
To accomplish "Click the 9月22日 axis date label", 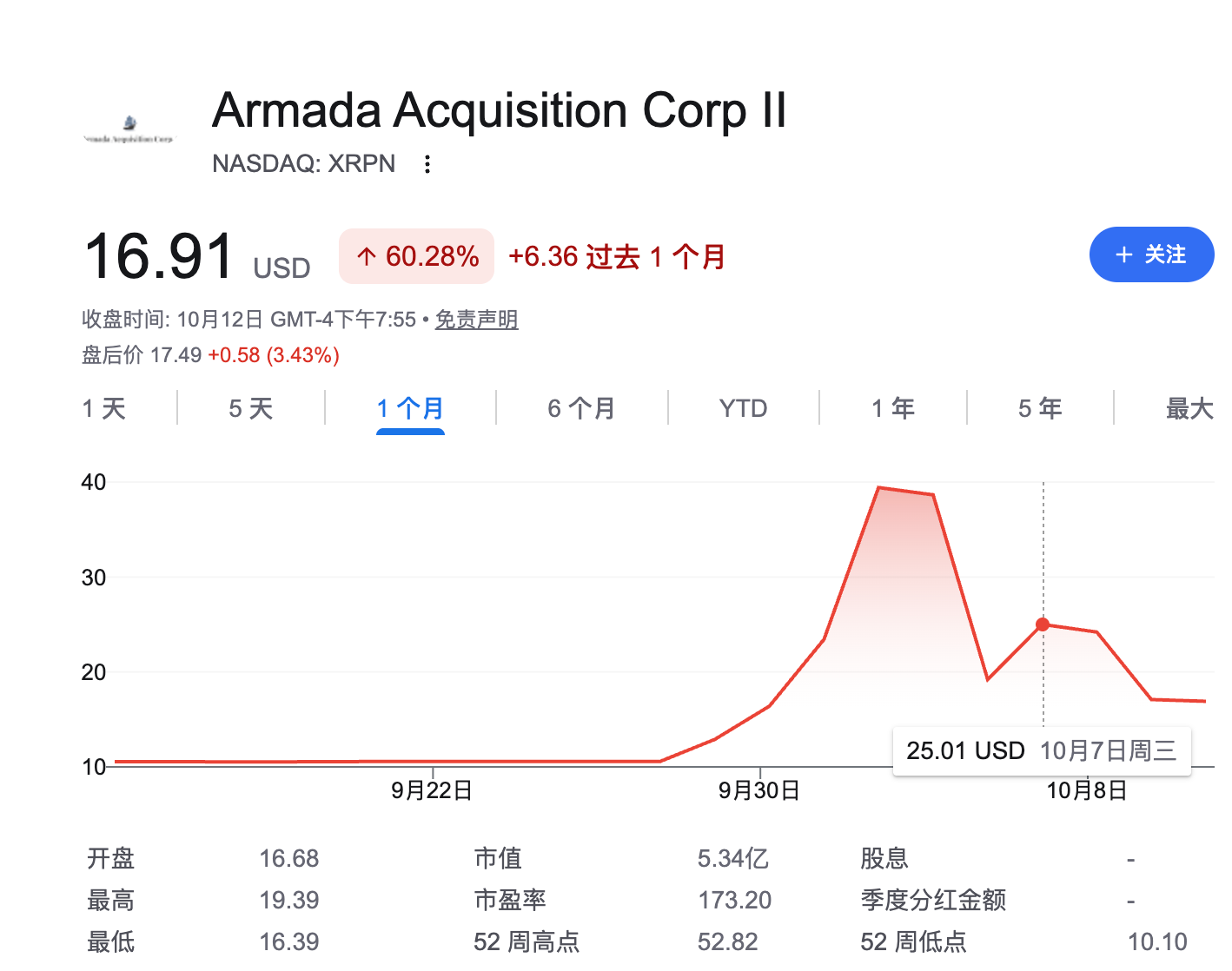I will click(432, 790).
